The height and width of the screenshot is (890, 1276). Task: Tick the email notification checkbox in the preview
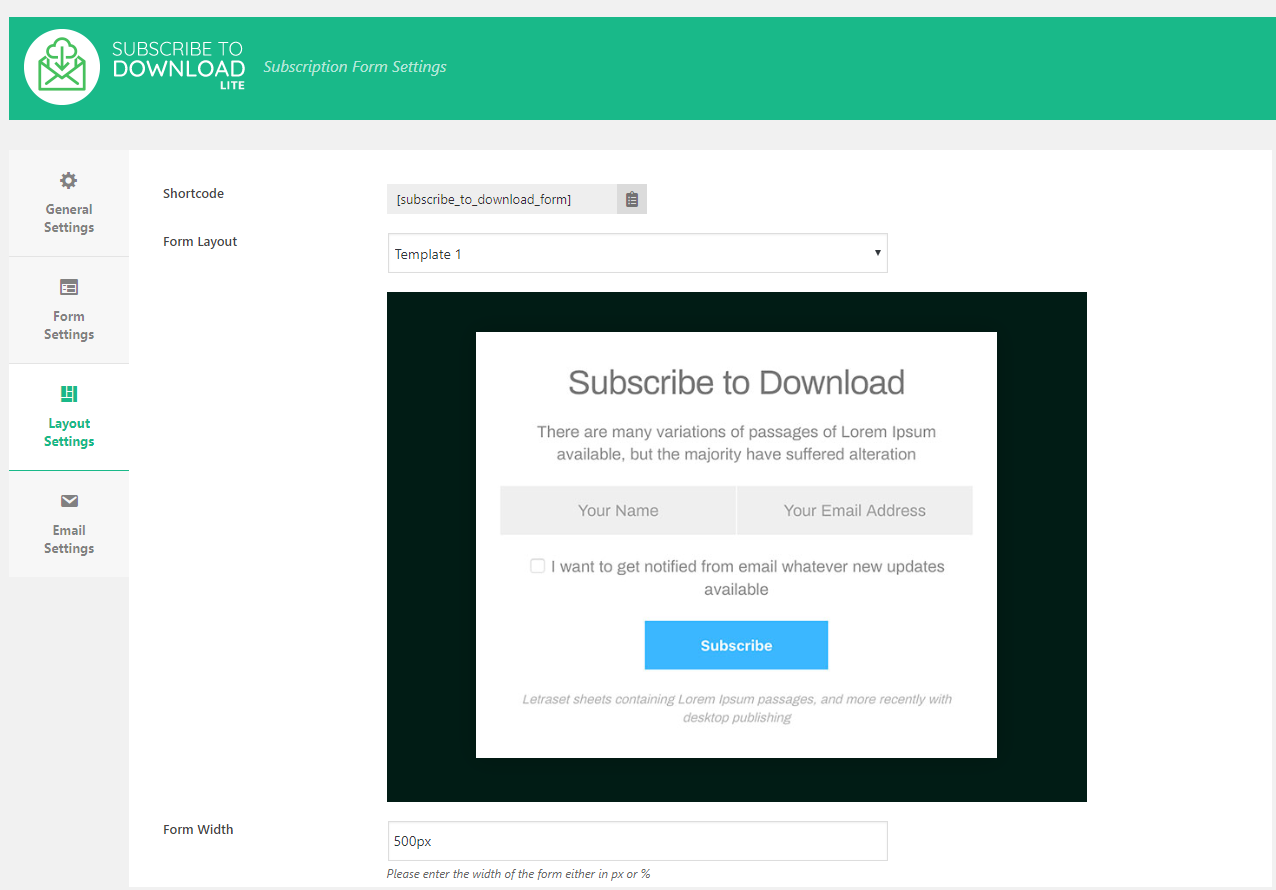pyautogui.click(x=538, y=566)
